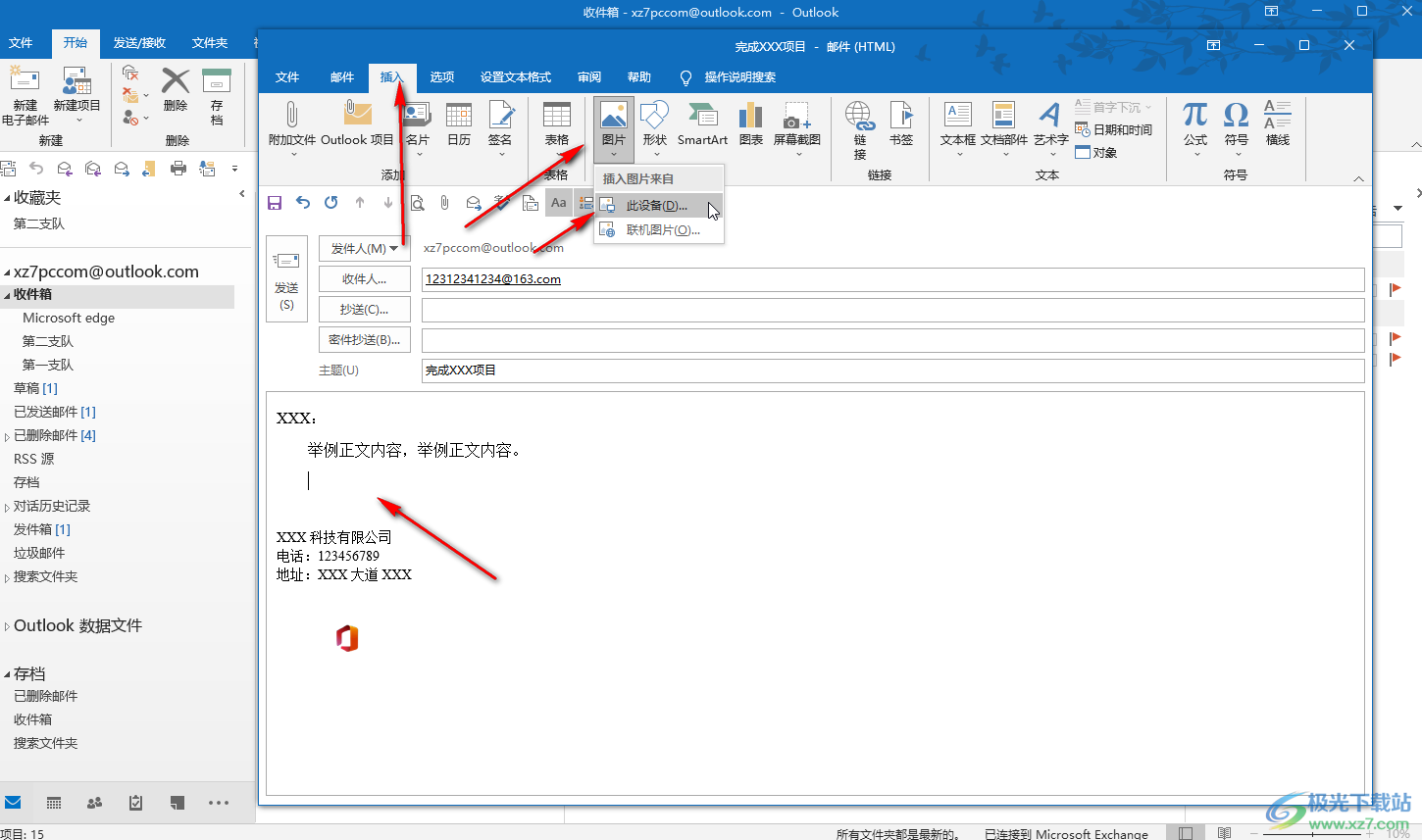Click the 12312341234@163.com recipient address
Screen dimensions: 1422x840
tap(493, 279)
